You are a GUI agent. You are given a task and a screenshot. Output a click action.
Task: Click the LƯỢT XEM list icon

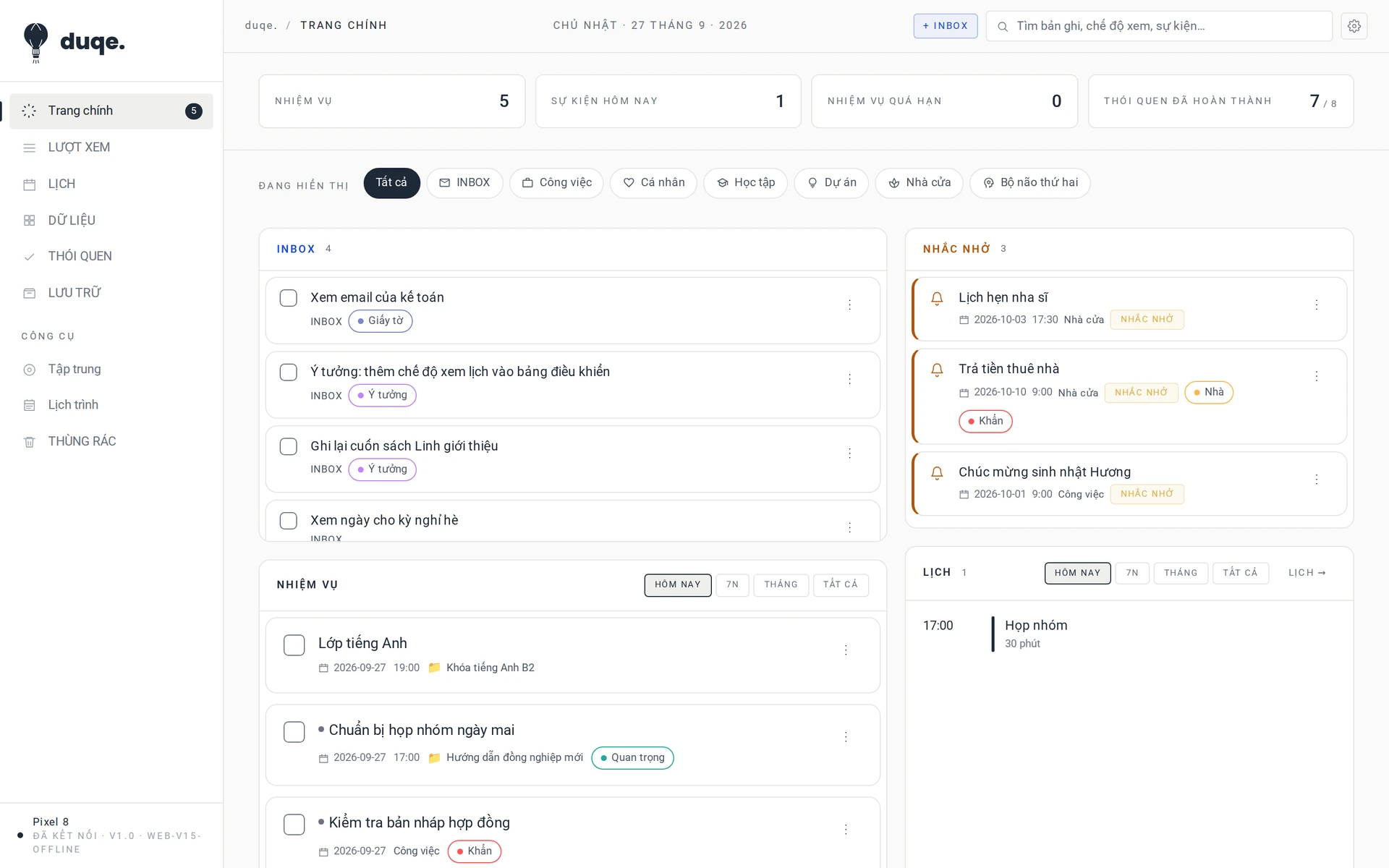pyautogui.click(x=29, y=148)
